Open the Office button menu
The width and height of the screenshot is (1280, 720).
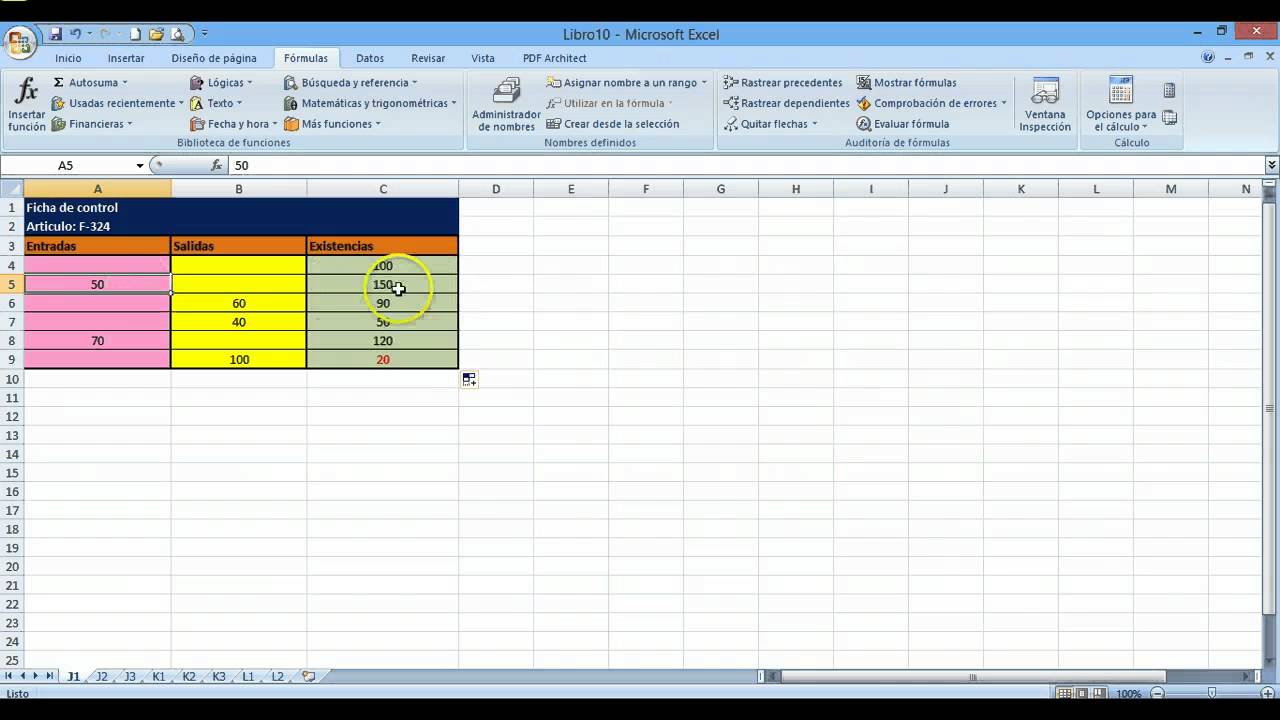[20, 43]
